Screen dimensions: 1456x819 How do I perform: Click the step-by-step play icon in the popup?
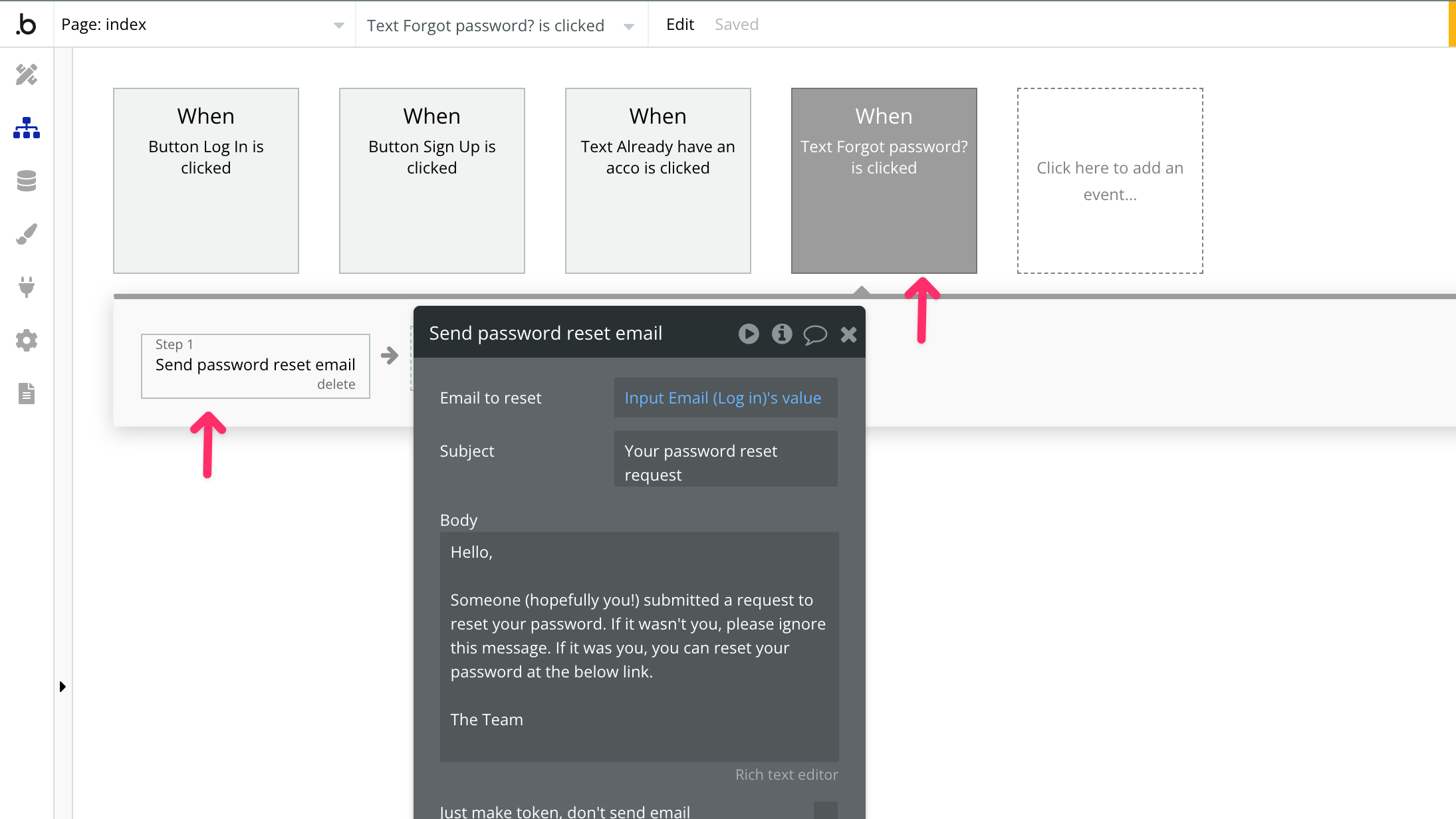click(x=749, y=334)
